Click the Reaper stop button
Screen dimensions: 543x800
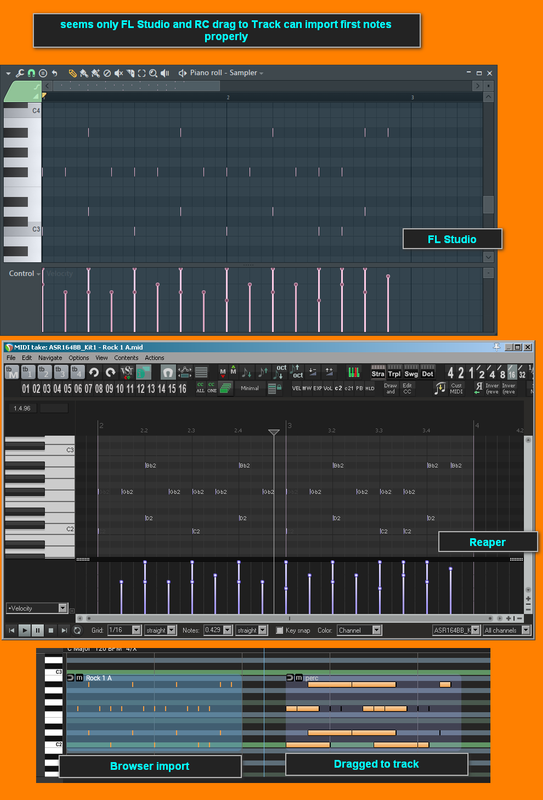pyautogui.click(x=51, y=631)
